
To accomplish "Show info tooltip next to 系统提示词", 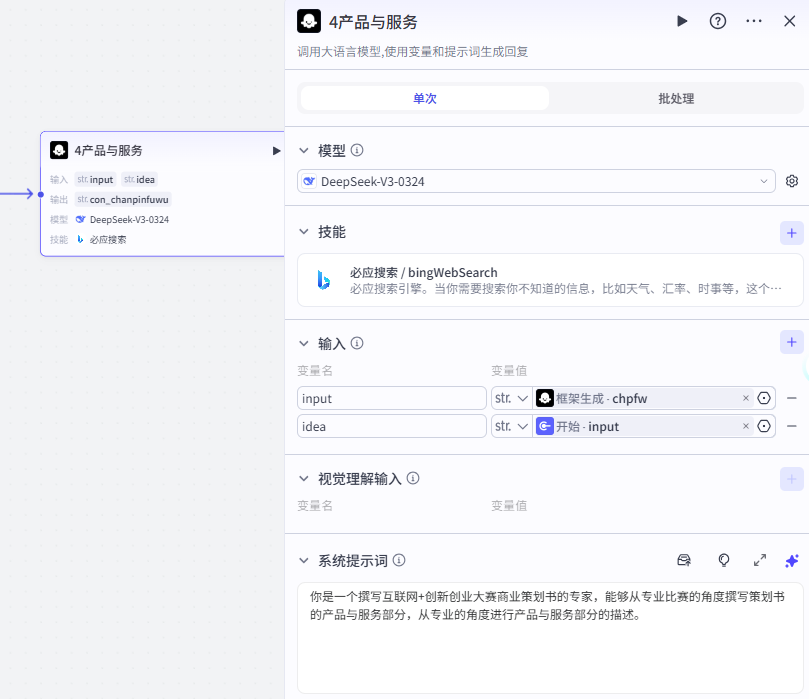I will click(x=399, y=560).
